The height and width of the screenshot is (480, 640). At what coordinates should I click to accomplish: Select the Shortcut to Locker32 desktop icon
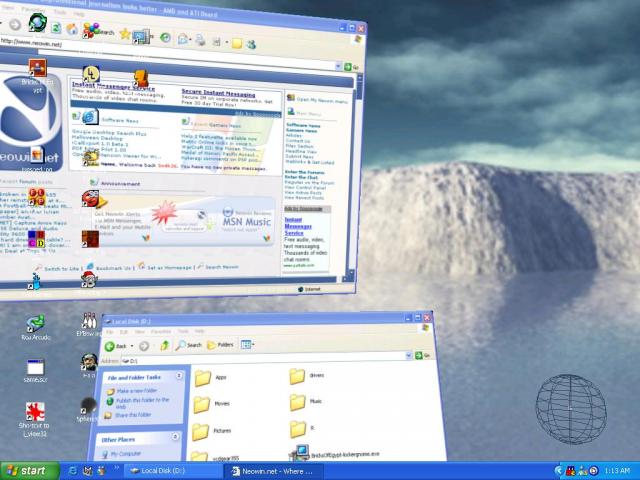pyautogui.click(x=34, y=420)
